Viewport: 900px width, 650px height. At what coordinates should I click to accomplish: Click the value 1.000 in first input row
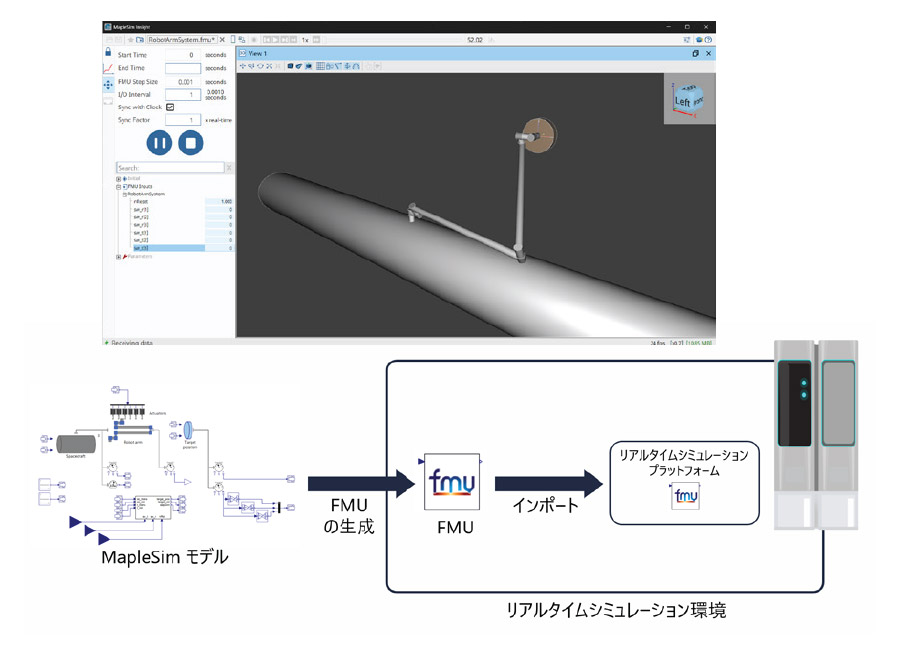(226, 202)
